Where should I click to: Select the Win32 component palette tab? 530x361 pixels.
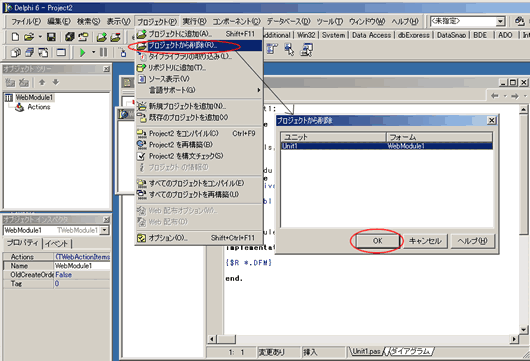[306, 35]
